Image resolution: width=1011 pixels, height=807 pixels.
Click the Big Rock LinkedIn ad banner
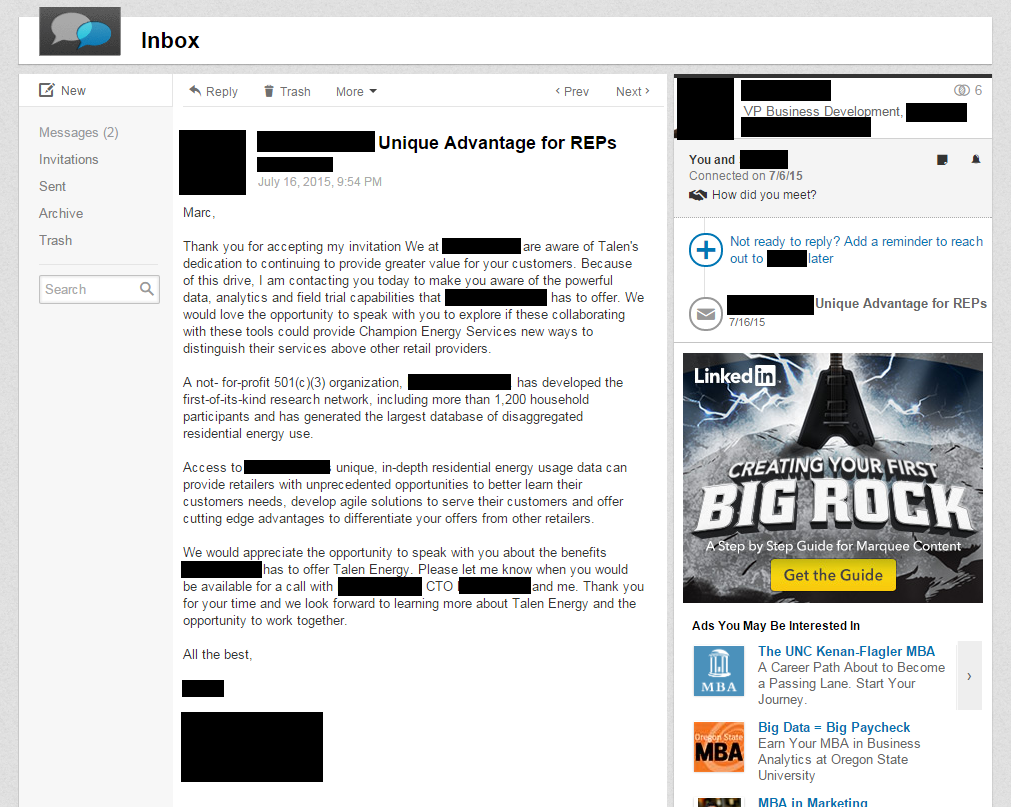pos(833,478)
